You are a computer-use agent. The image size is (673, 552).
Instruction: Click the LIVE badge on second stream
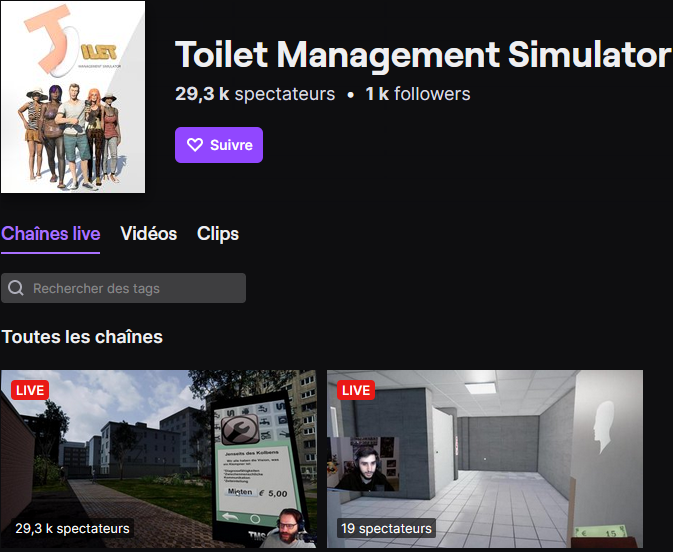coord(356,390)
